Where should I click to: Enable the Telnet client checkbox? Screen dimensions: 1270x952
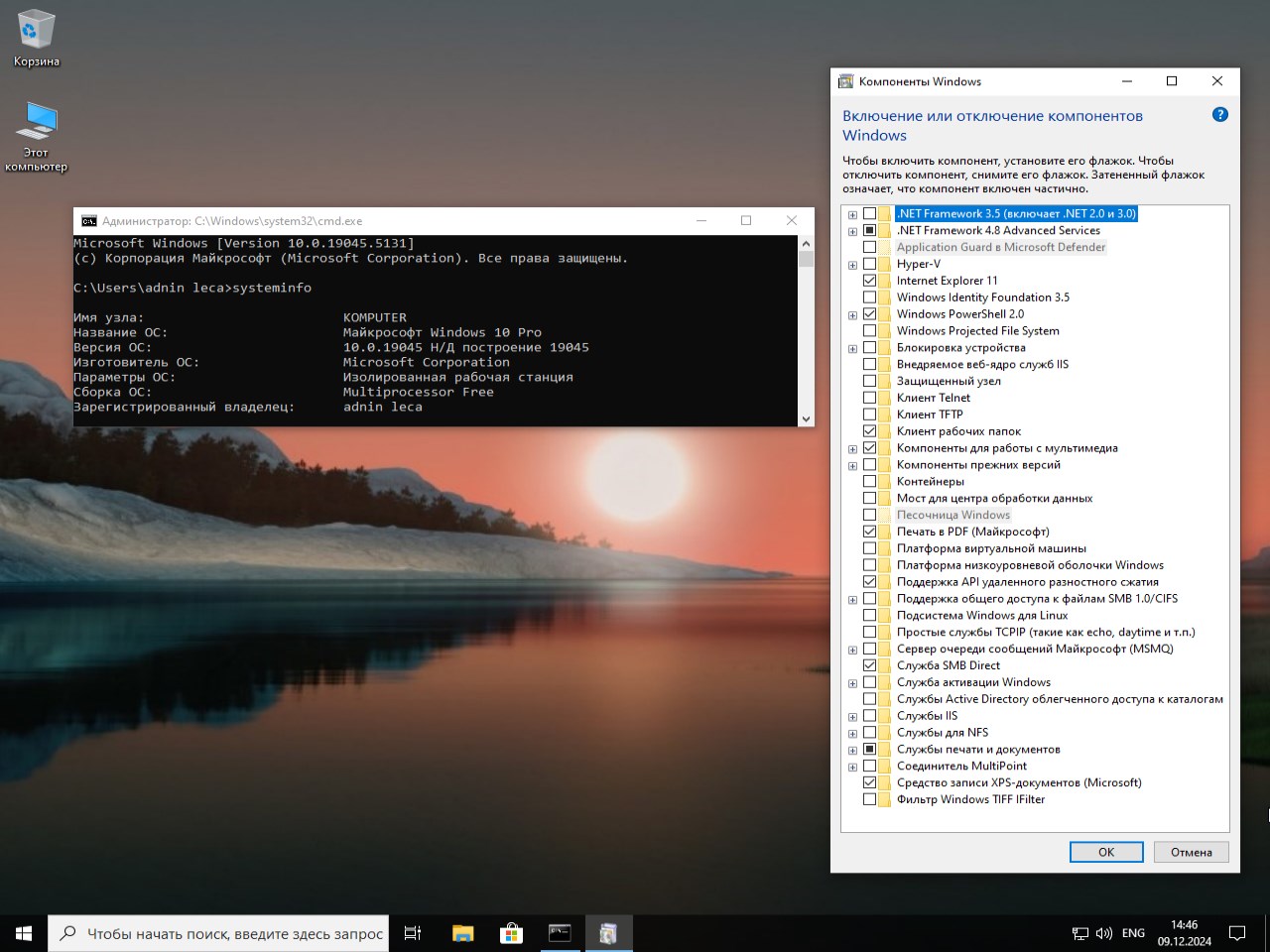coord(870,398)
